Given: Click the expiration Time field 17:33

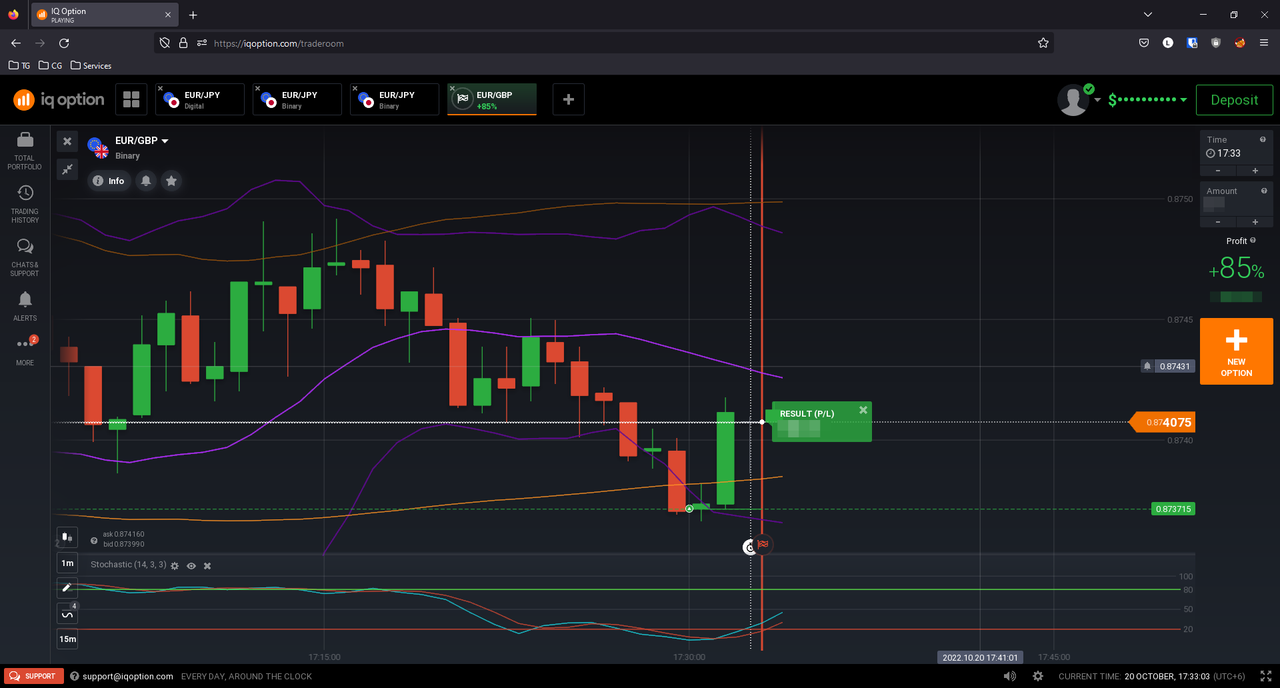Looking at the screenshot, I should (x=1236, y=154).
